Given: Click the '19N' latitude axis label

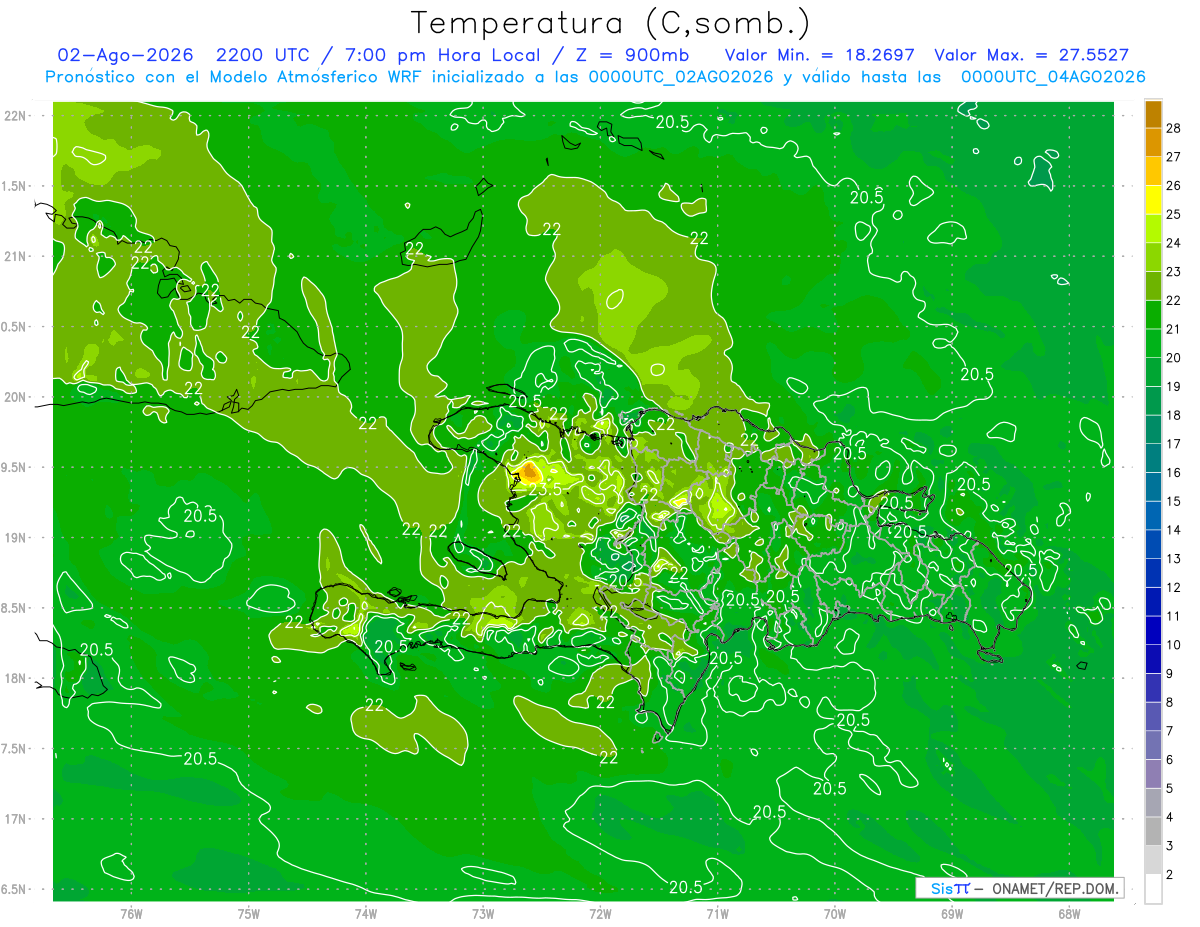Looking at the screenshot, I should point(15,538).
